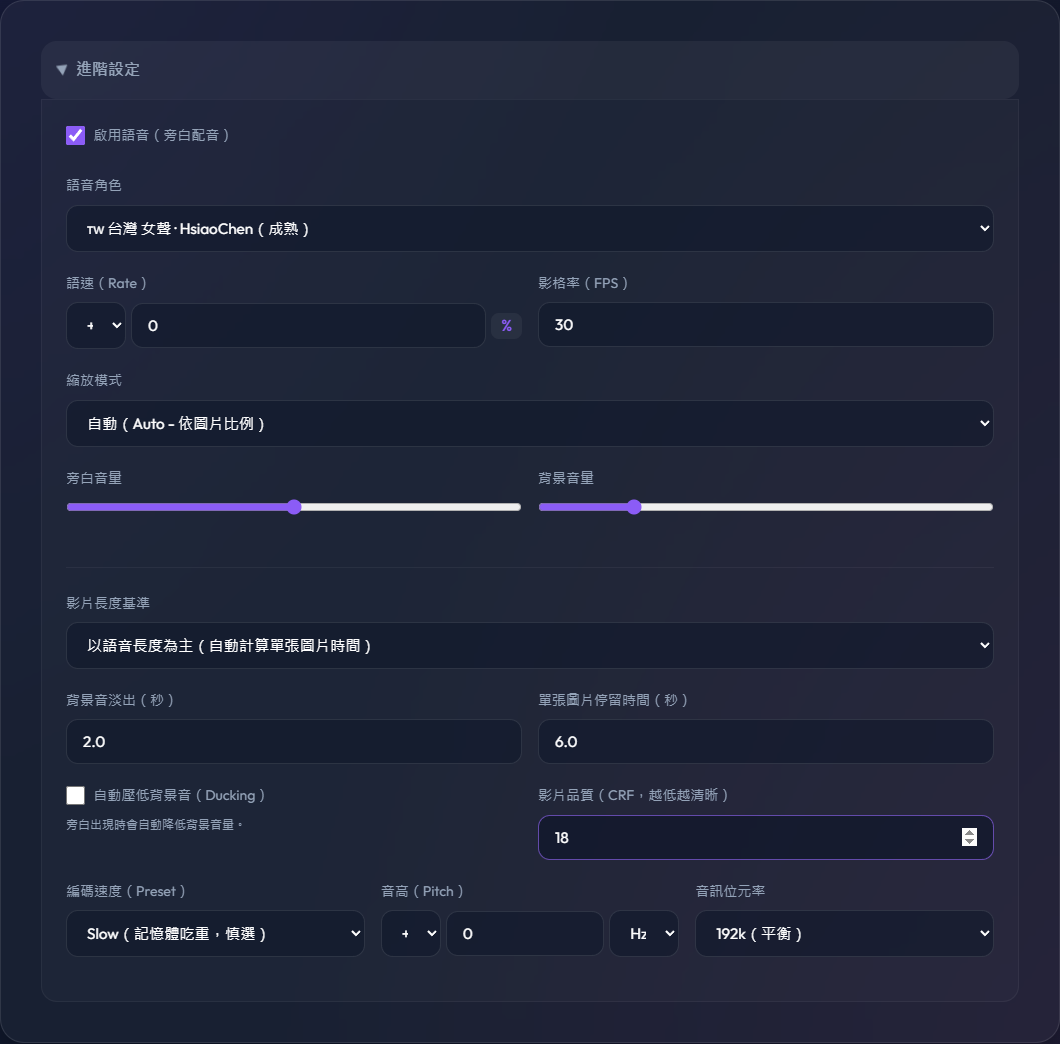The image size is (1060, 1044).
Task: Uncheck 啟用語音（旁白配音）checkbox
Action: (x=76, y=135)
